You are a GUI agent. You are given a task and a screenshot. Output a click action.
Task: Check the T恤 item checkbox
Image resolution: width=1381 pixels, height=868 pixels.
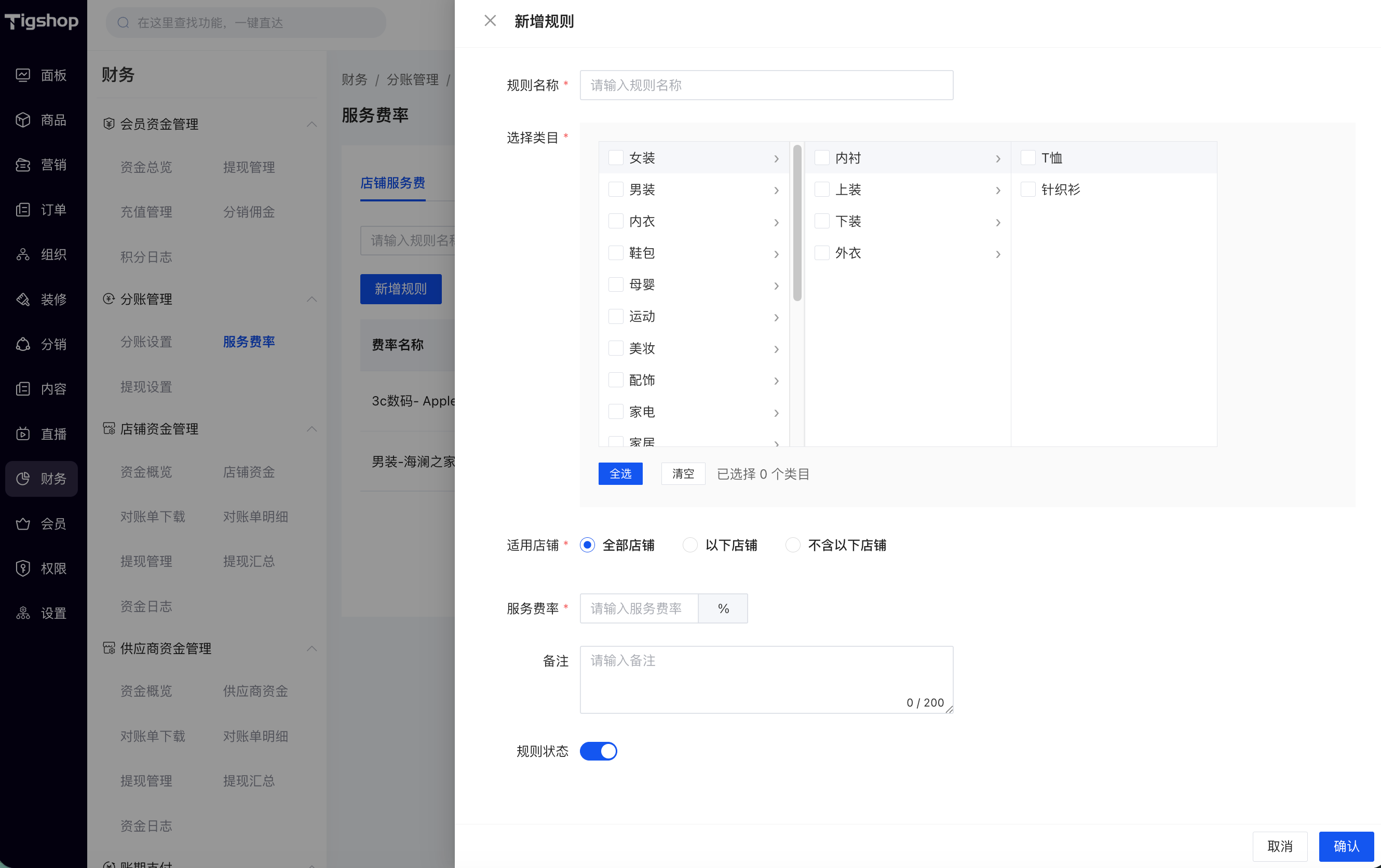(x=1028, y=158)
